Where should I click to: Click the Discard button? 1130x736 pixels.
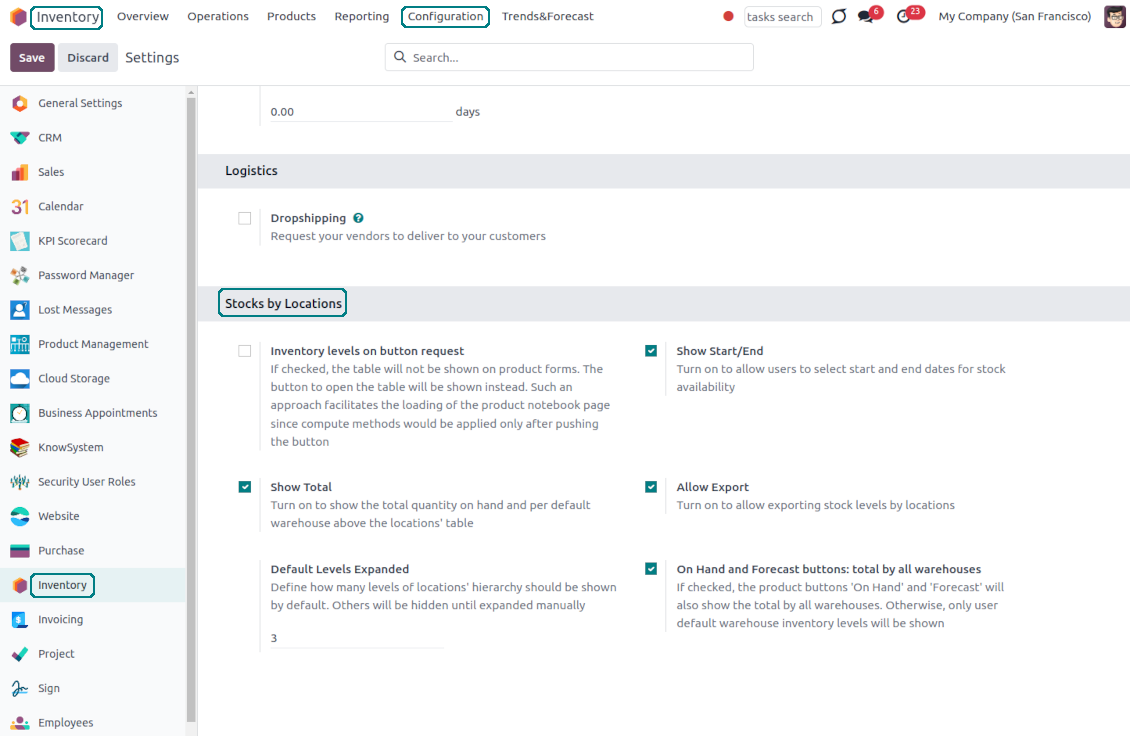88,58
